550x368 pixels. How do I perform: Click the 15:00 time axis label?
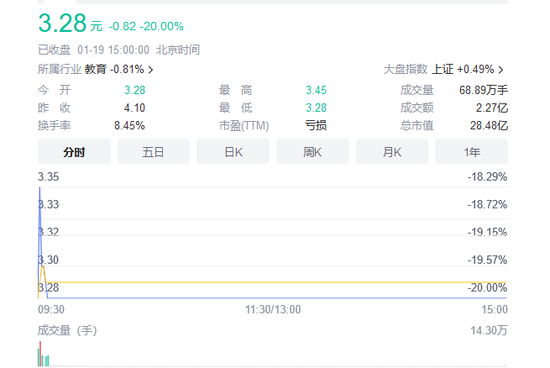494,309
